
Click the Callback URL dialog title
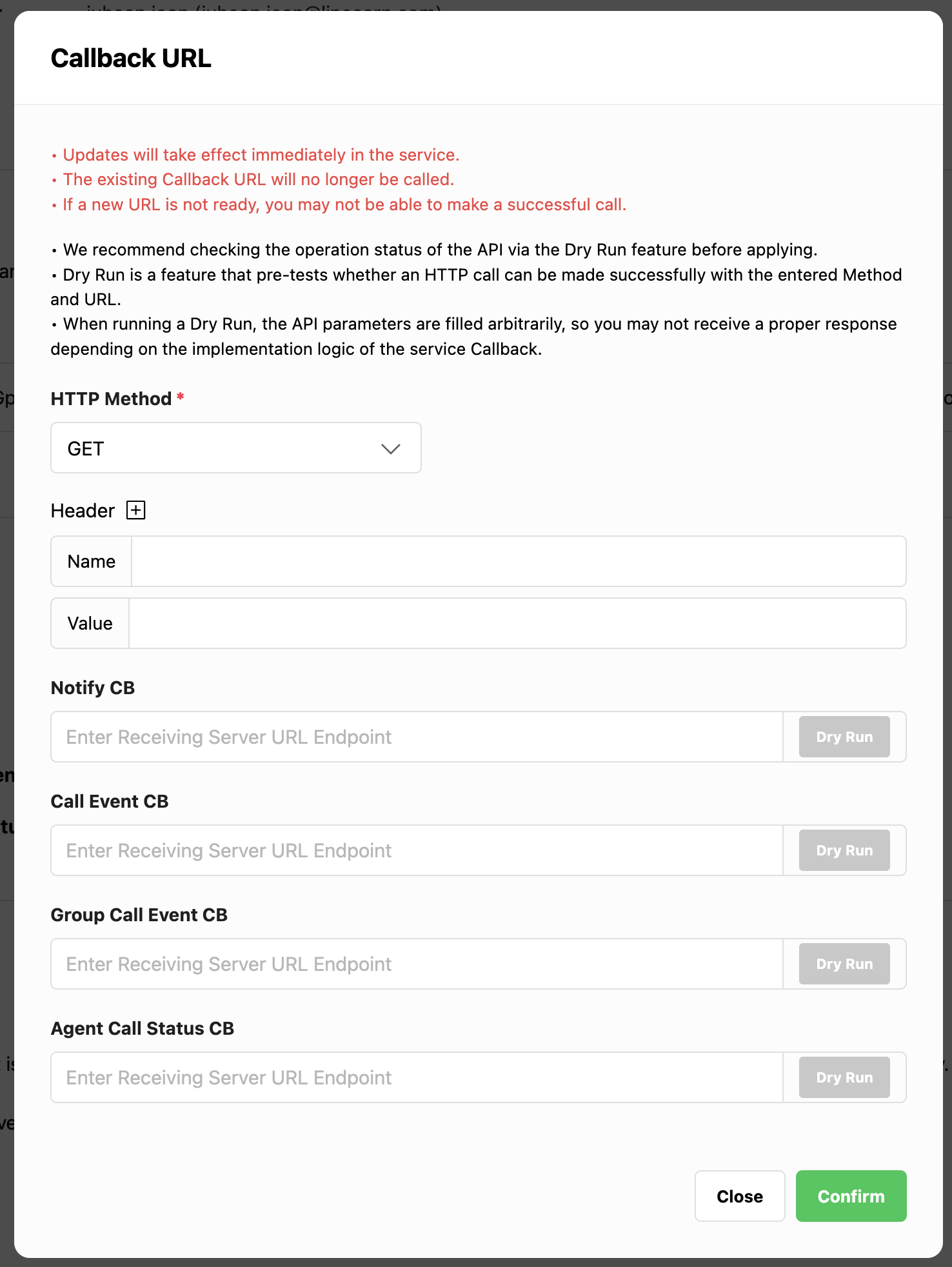[131, 58]
